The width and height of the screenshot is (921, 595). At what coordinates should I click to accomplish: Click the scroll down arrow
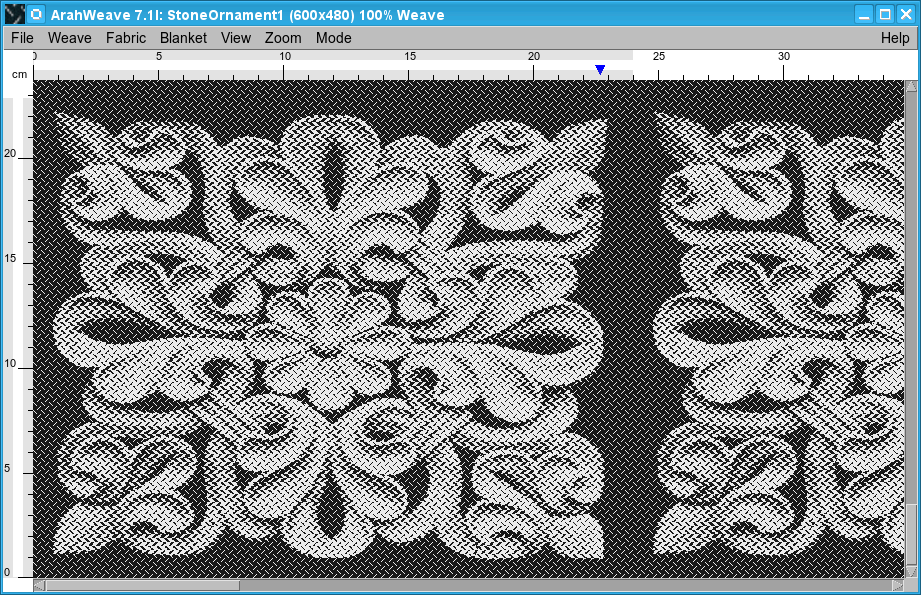point(911,572)
